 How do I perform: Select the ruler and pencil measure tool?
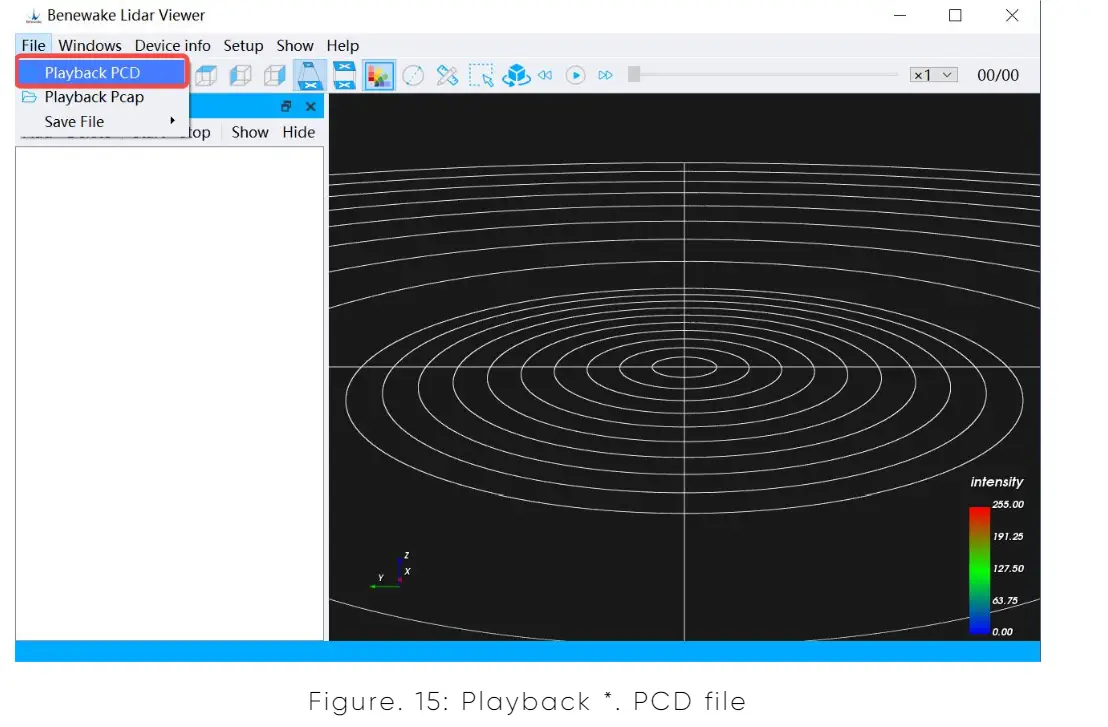[x=447, y=75]
